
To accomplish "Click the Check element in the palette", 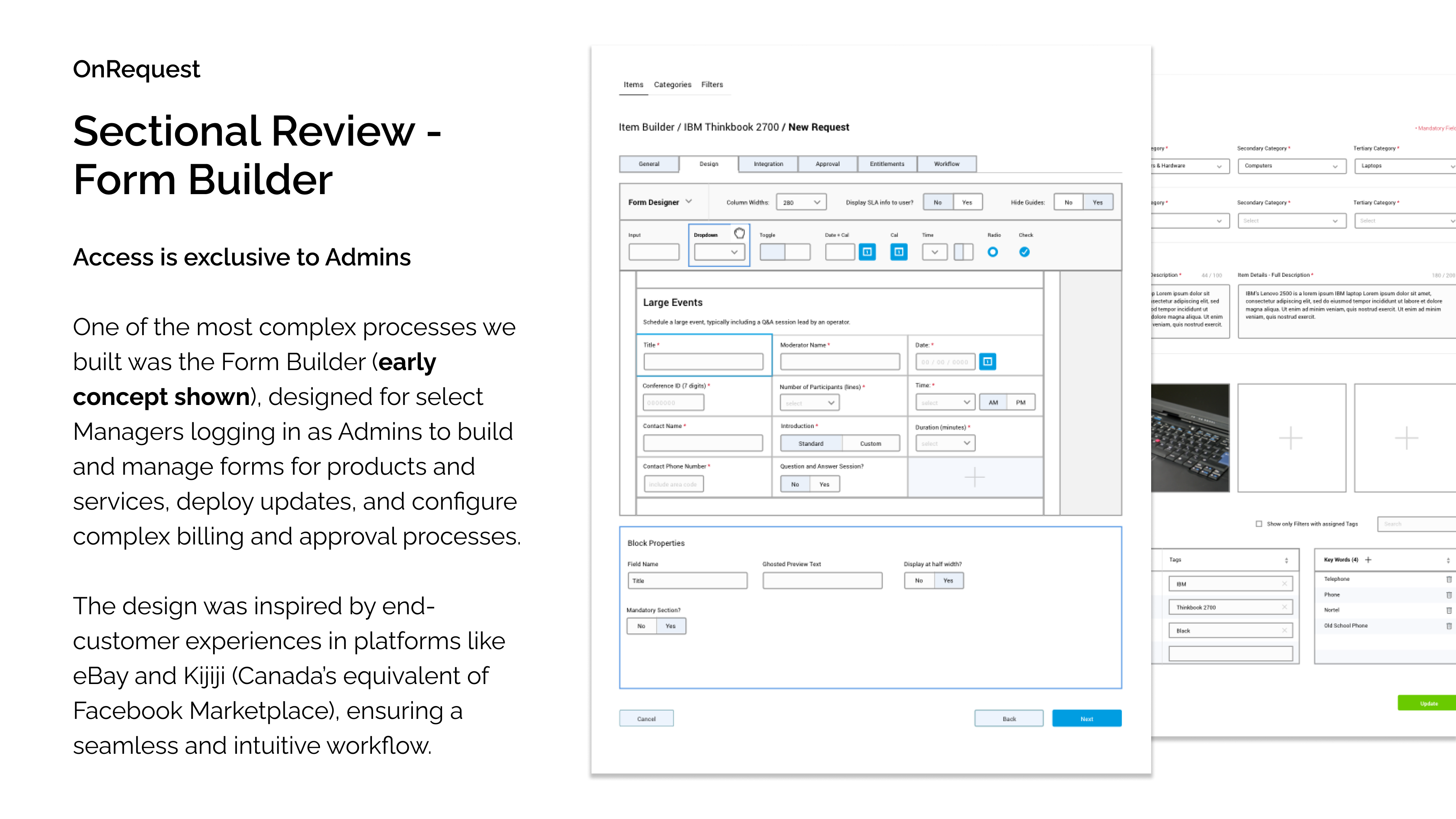I will point(1024,252).
